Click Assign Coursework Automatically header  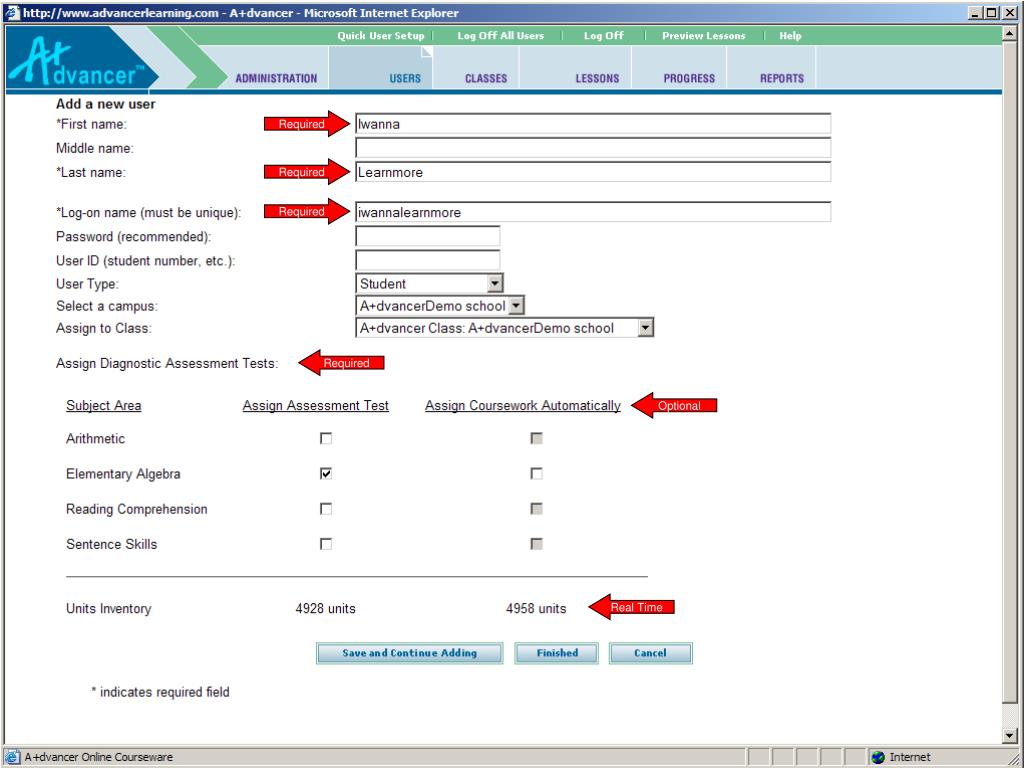coord(522,406)
